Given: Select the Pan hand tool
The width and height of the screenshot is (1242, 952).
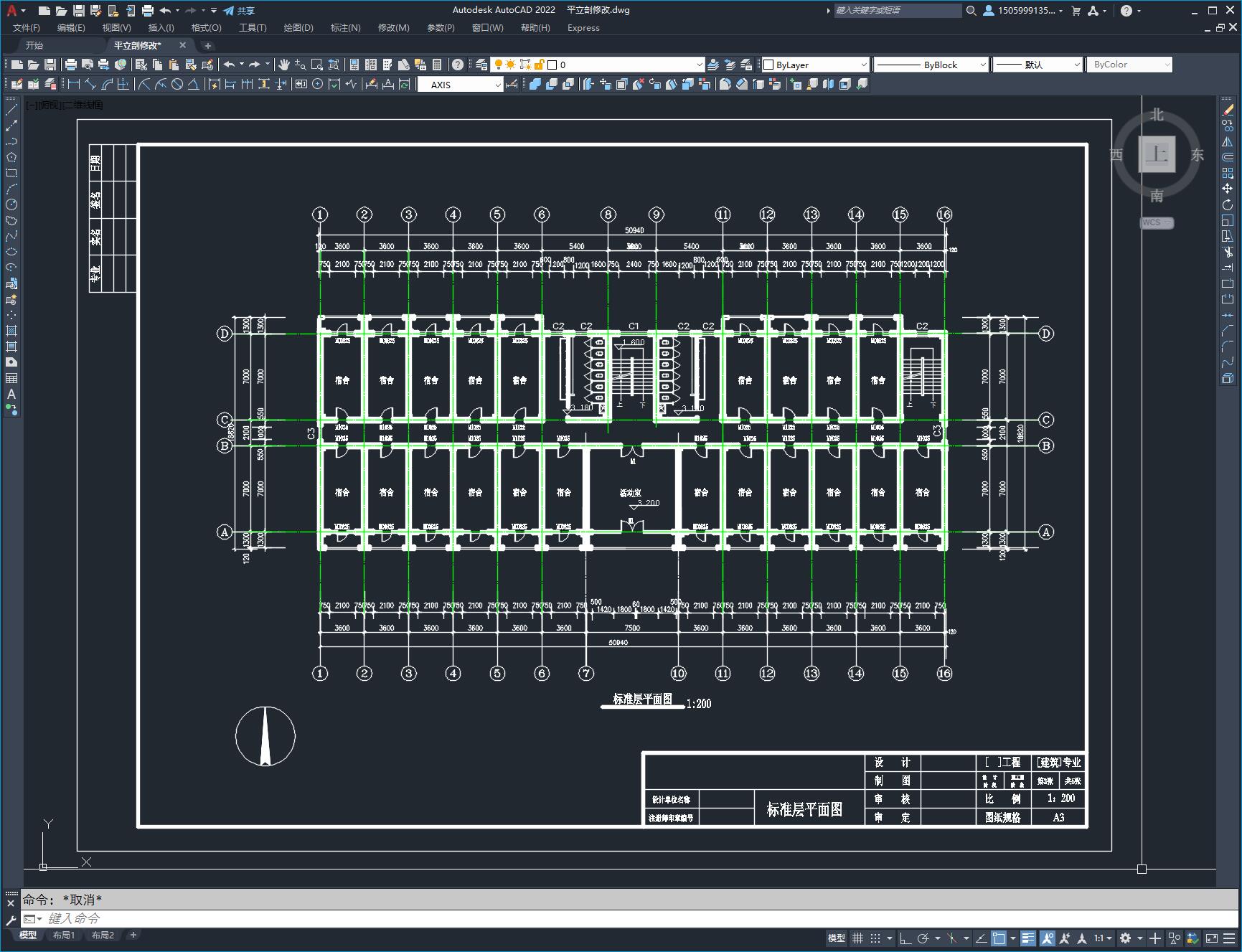Looking at the screenshot, I should click(284, 65).
